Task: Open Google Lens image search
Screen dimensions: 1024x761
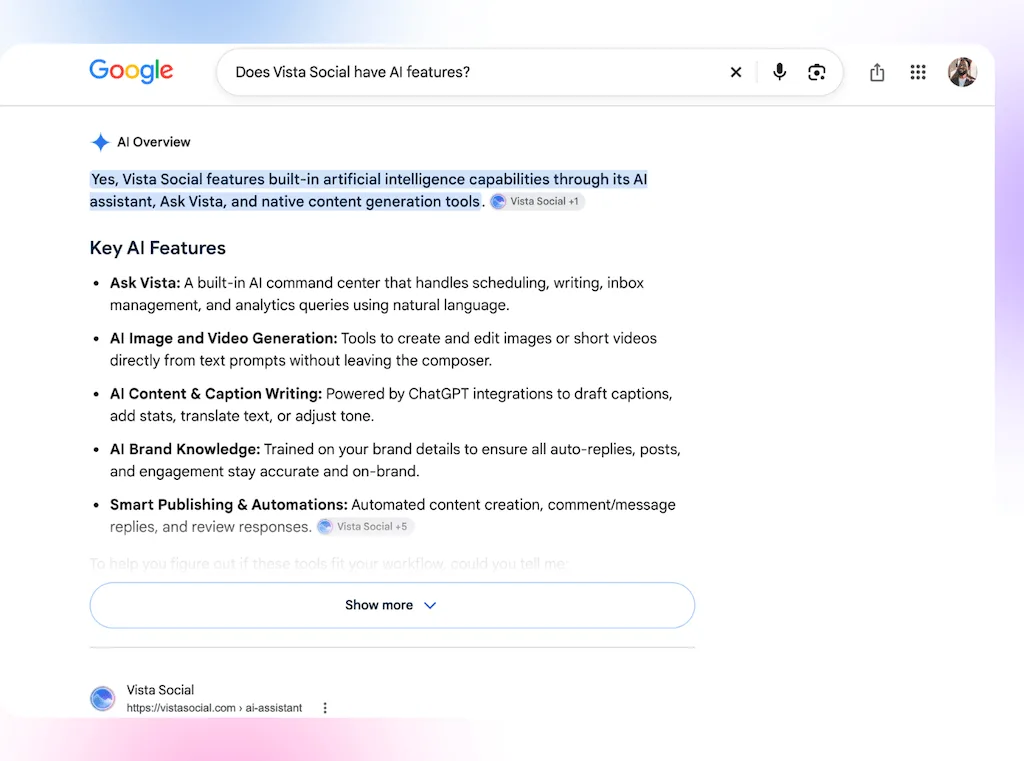Action: point(816,72)
